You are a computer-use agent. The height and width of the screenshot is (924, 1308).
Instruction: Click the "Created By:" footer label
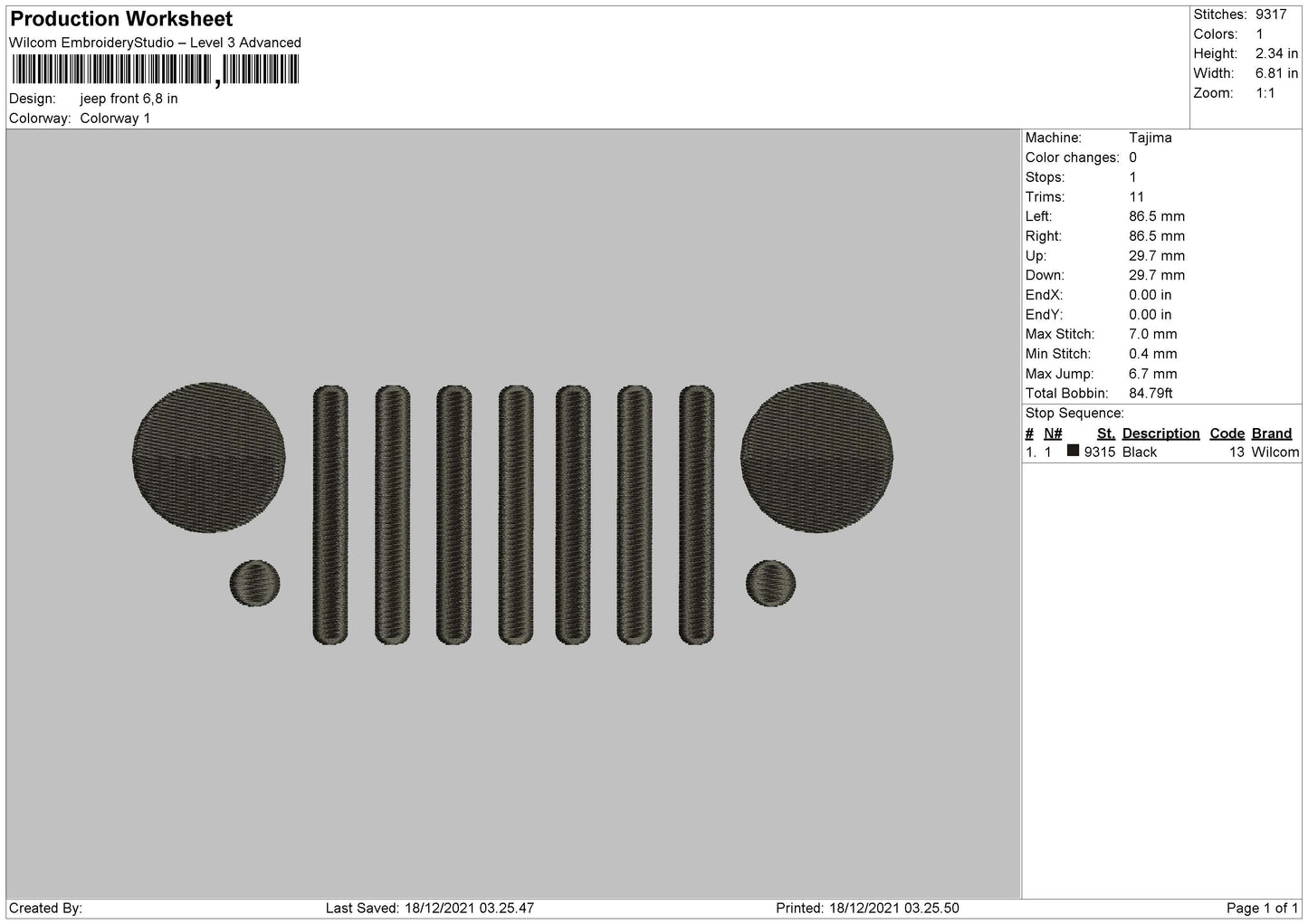pos(46,908)
